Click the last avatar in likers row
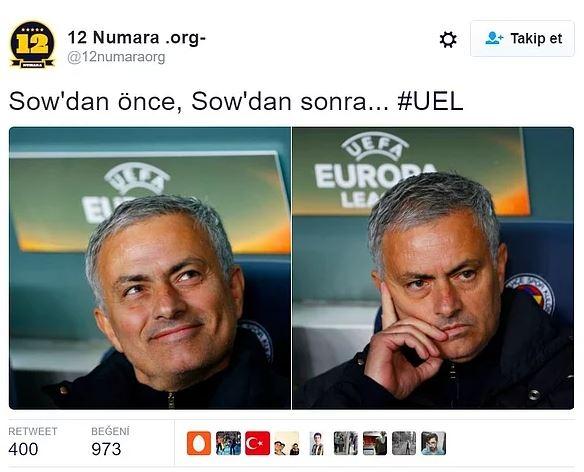This screenshot has height=472, width=584. pyautogui.click(x=433, y=443)
